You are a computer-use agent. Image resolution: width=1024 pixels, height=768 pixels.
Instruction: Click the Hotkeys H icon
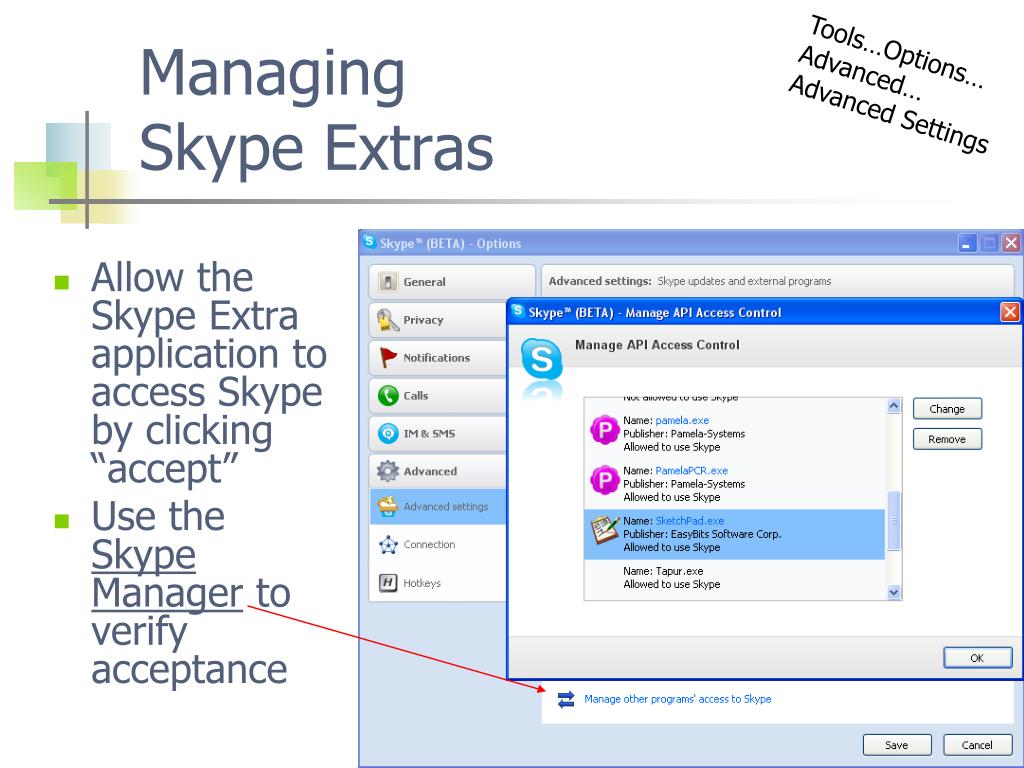(388, 583)
